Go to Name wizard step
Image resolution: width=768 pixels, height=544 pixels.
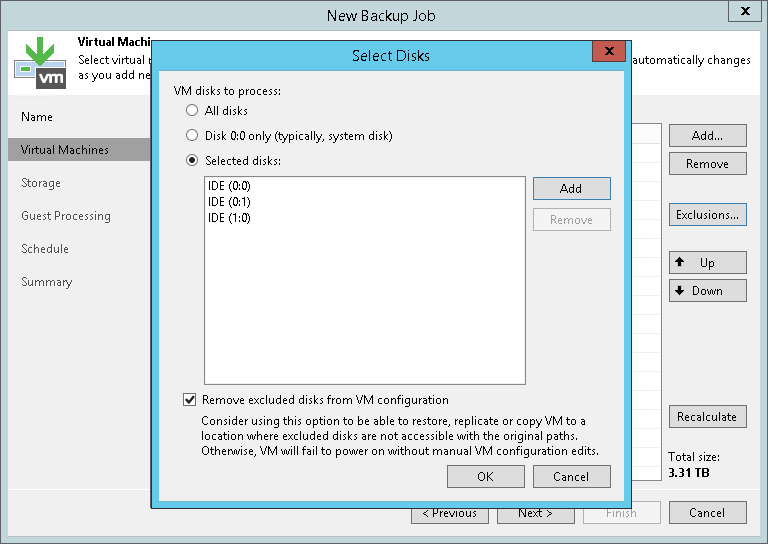[x=37, y=117]
